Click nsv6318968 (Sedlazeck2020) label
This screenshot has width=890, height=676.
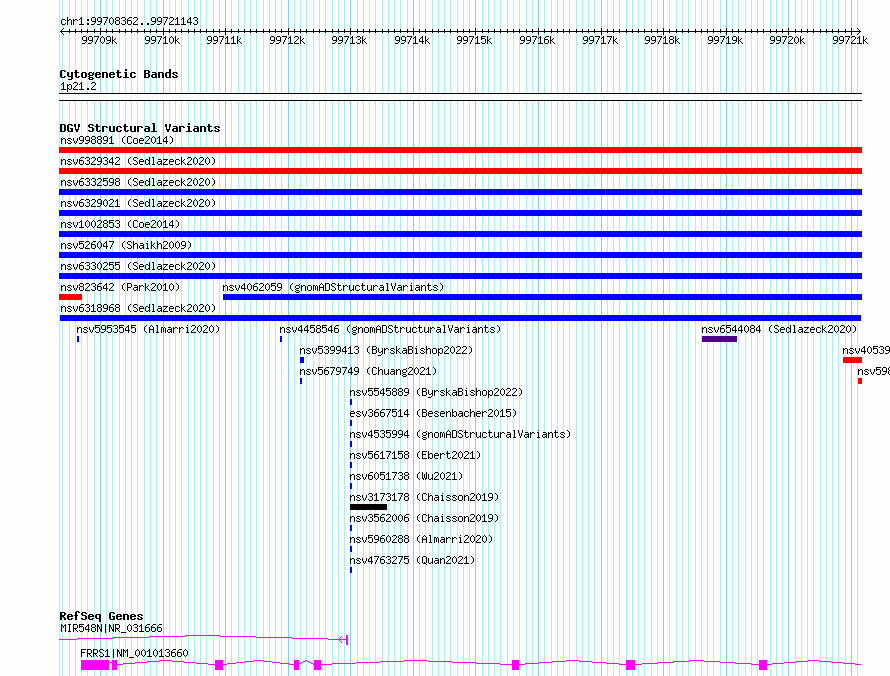[138, 308]
